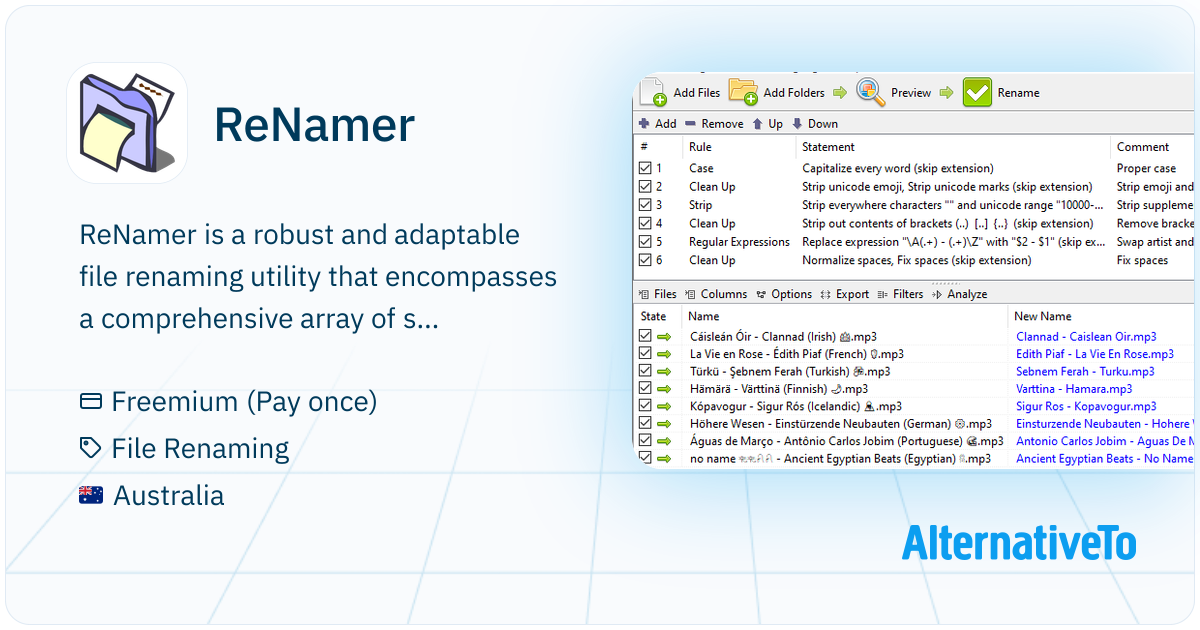Click 'Proper case' comment

pos(1147,169)
